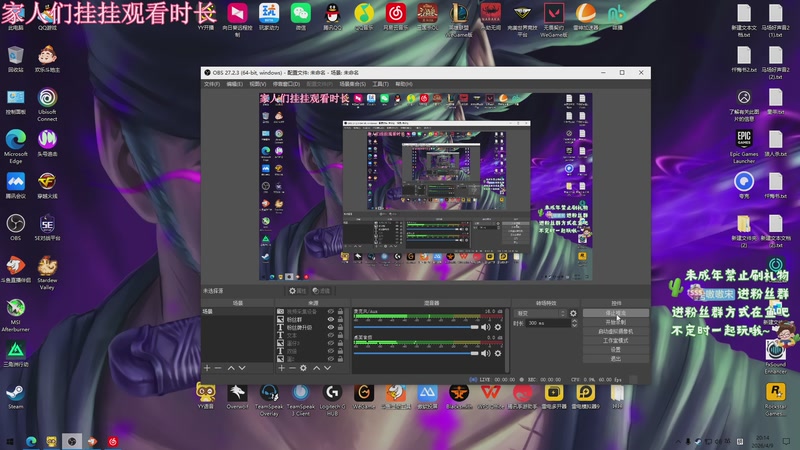Move selected scene up with arrow
This screenshot has height=450, width=800.
pos(231,368)
